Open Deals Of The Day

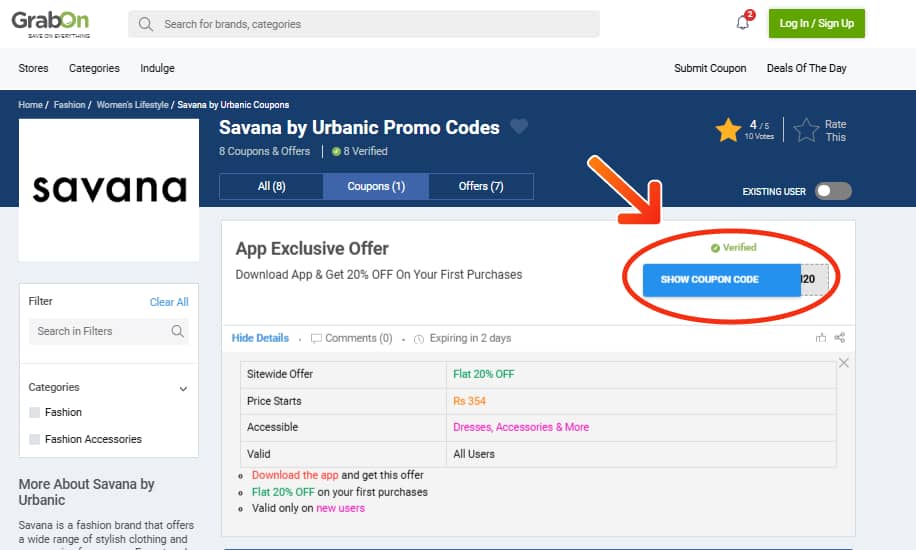806,68
